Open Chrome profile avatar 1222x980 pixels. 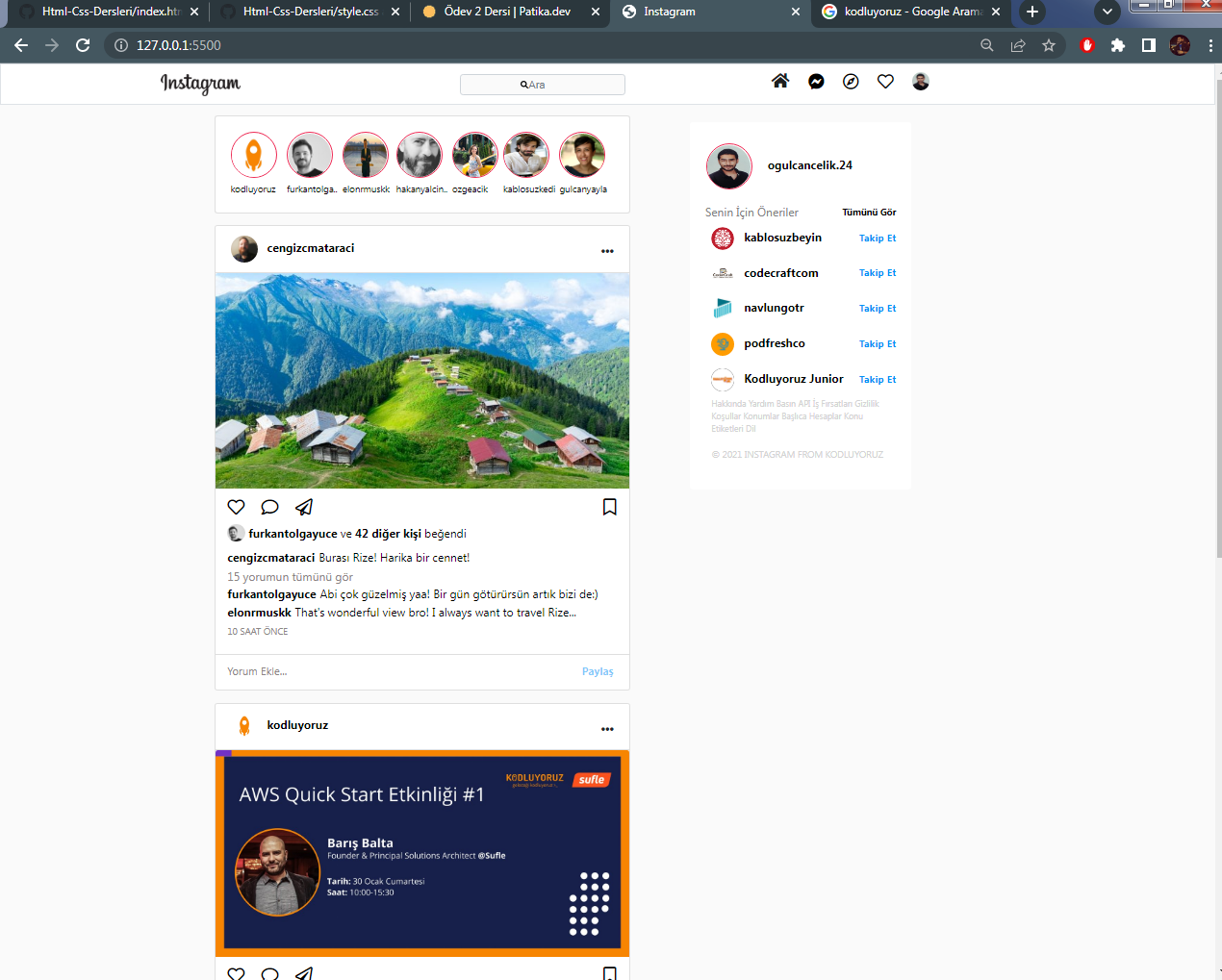1180,45
